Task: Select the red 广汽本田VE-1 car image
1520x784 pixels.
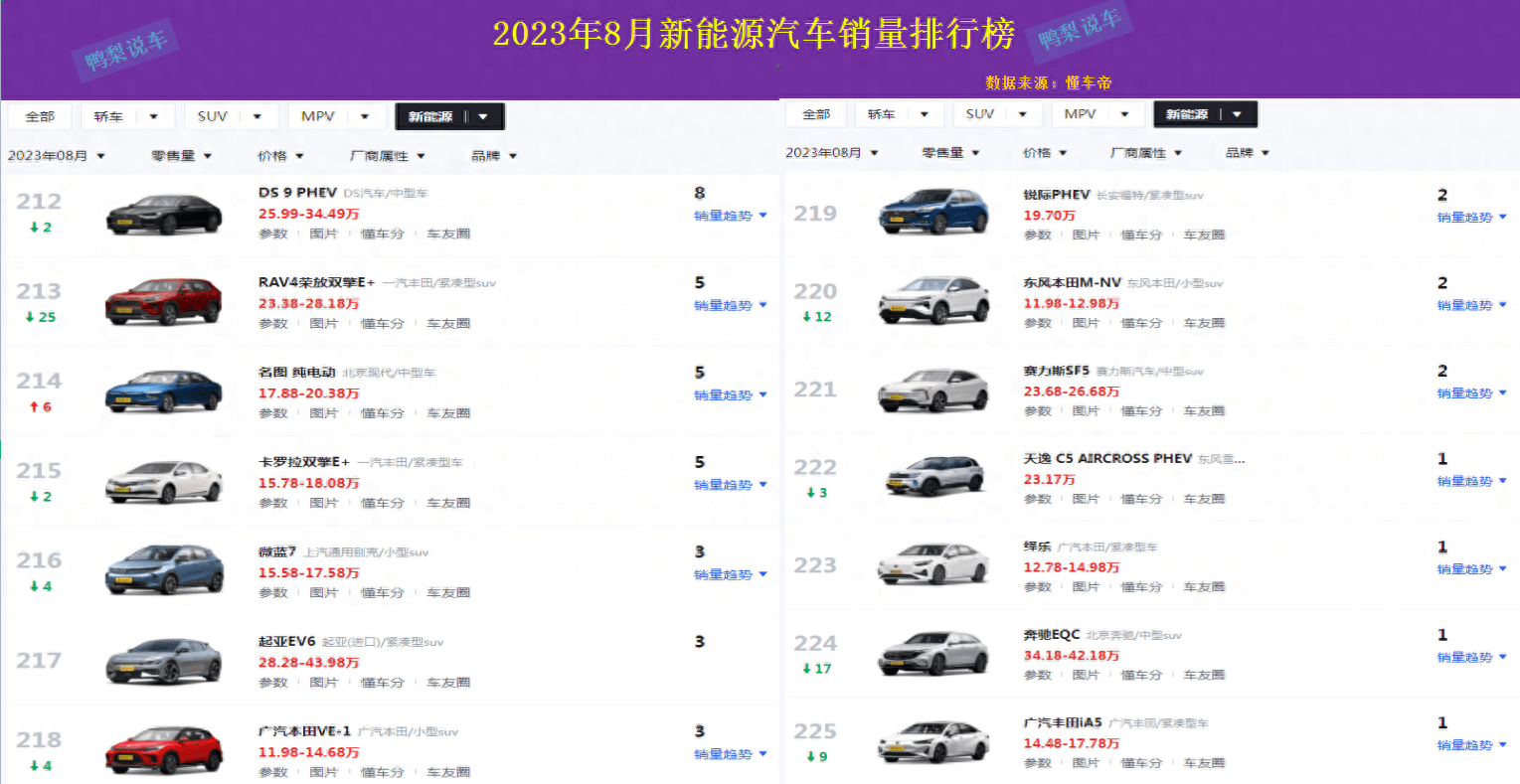Action: pyautogui.click(x=164, y=750)
